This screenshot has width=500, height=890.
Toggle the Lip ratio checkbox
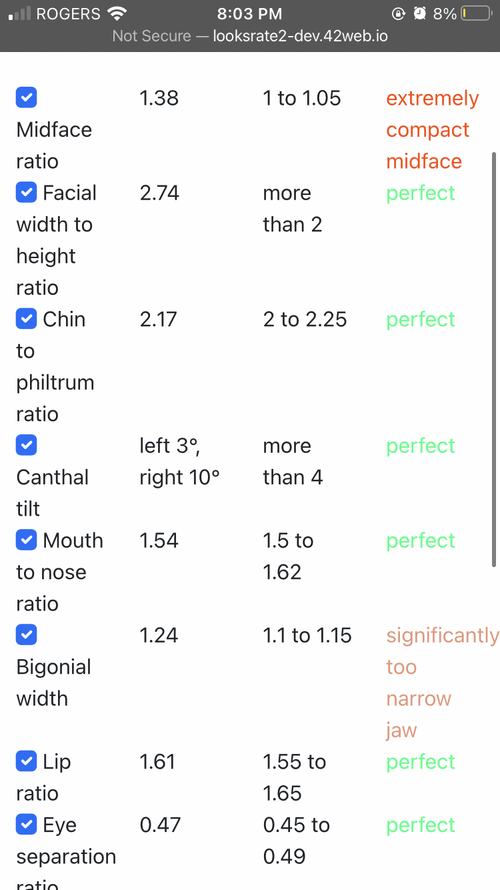(x=26, y=761)
